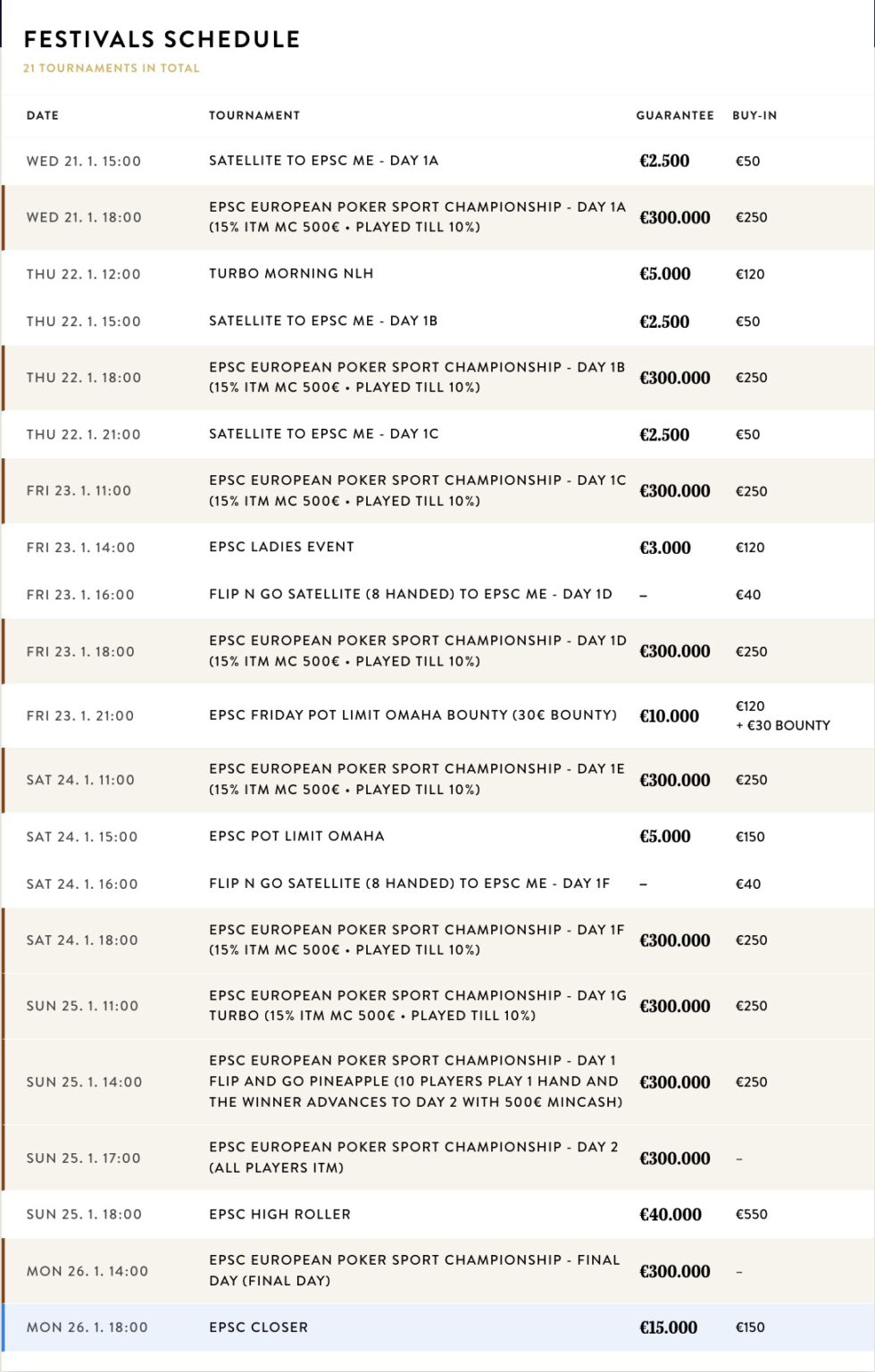Viewport: 875px width, 1372px height.
Task: Open Satellite to EPSC ME Day 1A
Action: (323, 161)
